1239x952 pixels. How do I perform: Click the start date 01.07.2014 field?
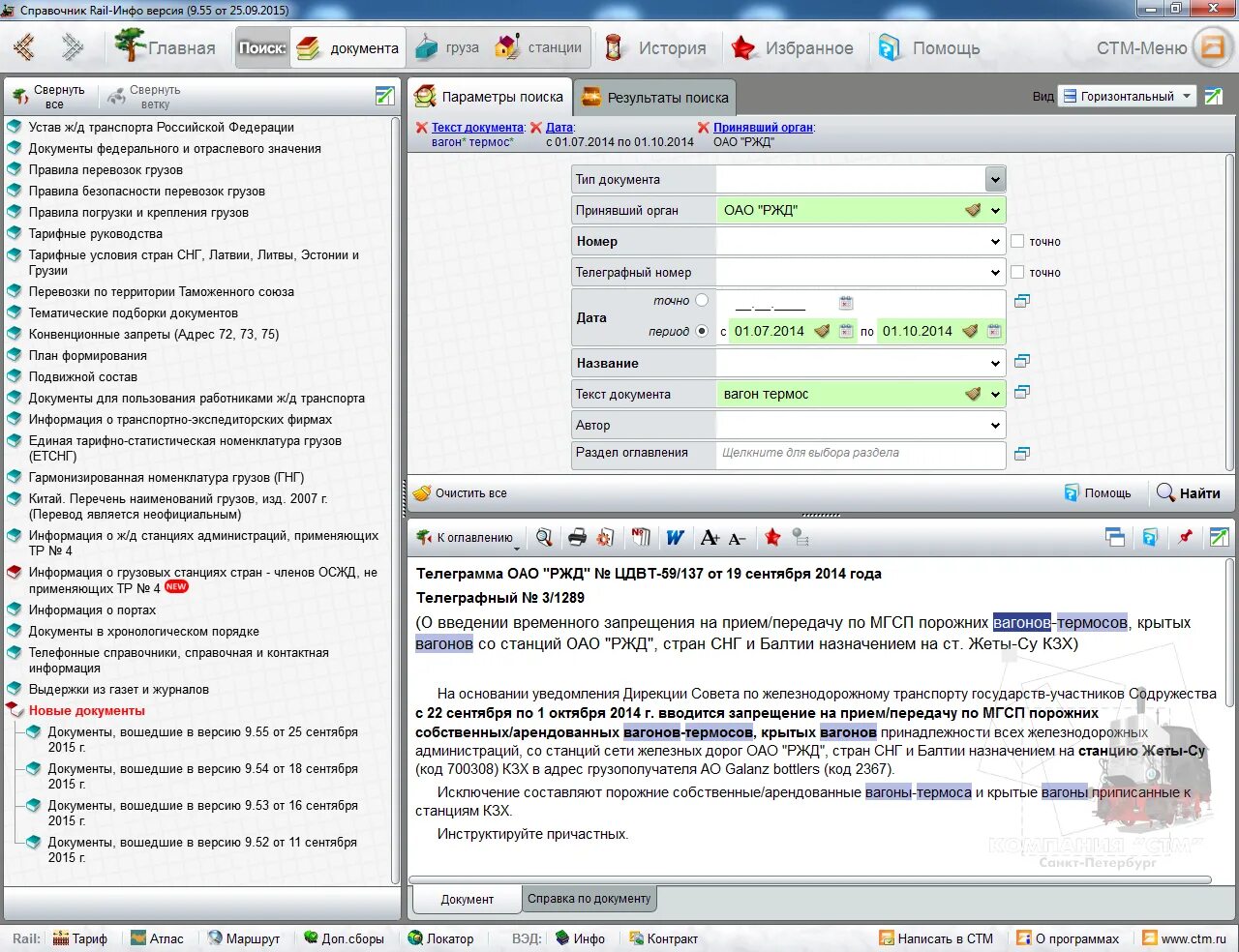(771, 331)
